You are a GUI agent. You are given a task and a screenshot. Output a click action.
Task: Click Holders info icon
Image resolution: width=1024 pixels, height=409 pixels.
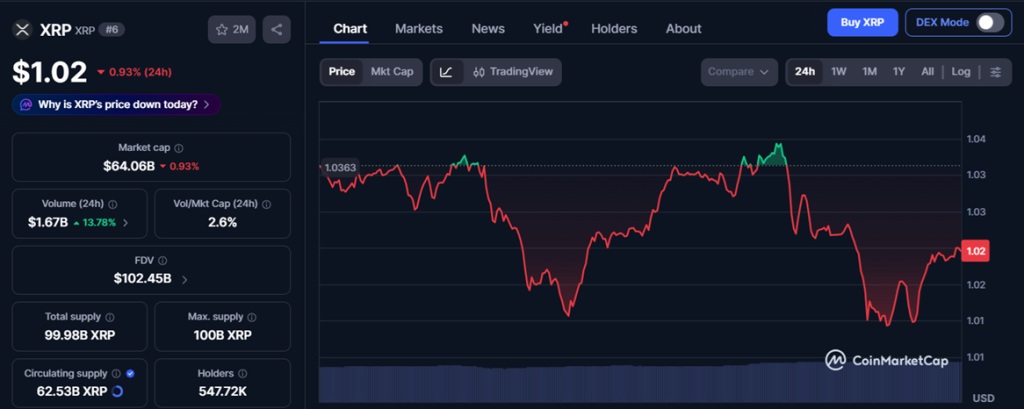pos(242,374)
